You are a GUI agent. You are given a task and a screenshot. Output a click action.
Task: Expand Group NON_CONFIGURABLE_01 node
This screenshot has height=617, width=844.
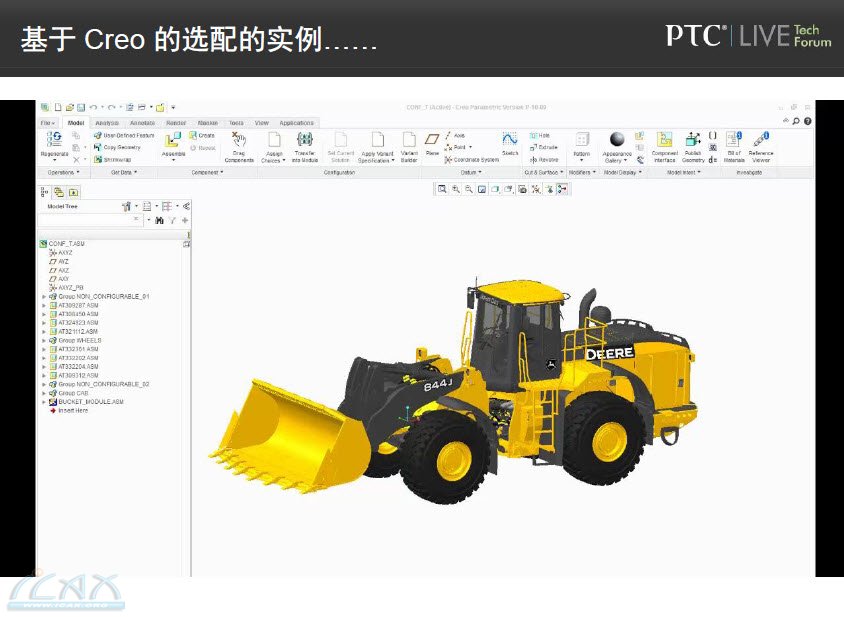click(x=44, y=297)
